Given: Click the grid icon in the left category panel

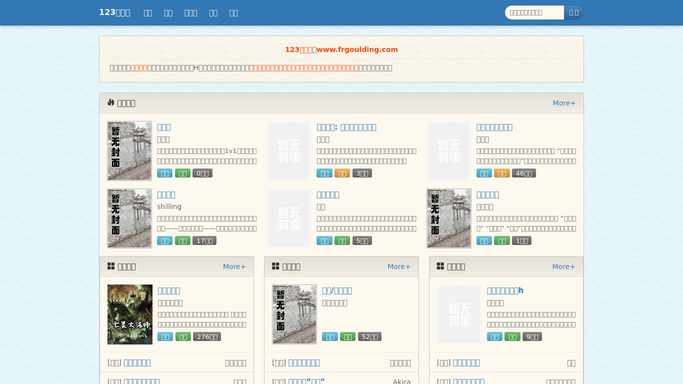Looking at the screenshot, I should click(x=111, y=266).
